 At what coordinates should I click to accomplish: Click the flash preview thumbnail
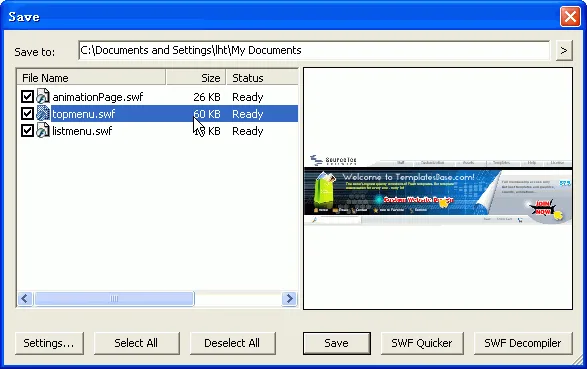(x=438, y=189)
